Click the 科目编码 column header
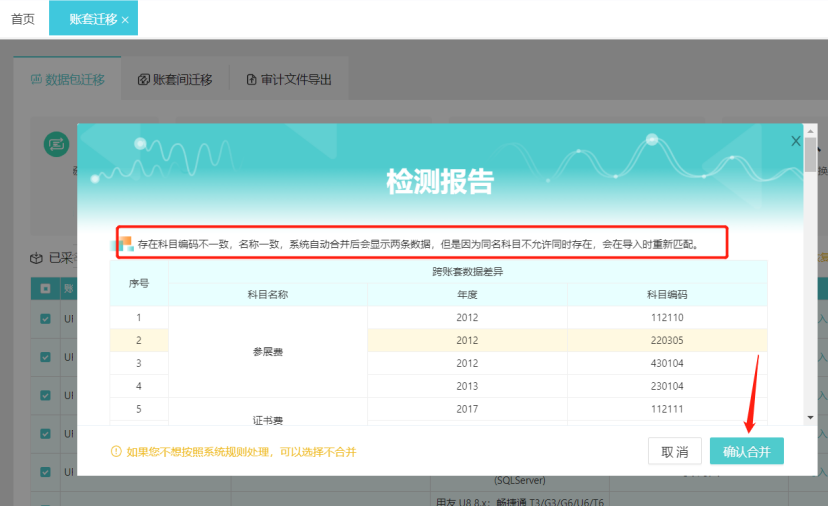Screen dimensions: 828x506 click(x=666, y=295)
